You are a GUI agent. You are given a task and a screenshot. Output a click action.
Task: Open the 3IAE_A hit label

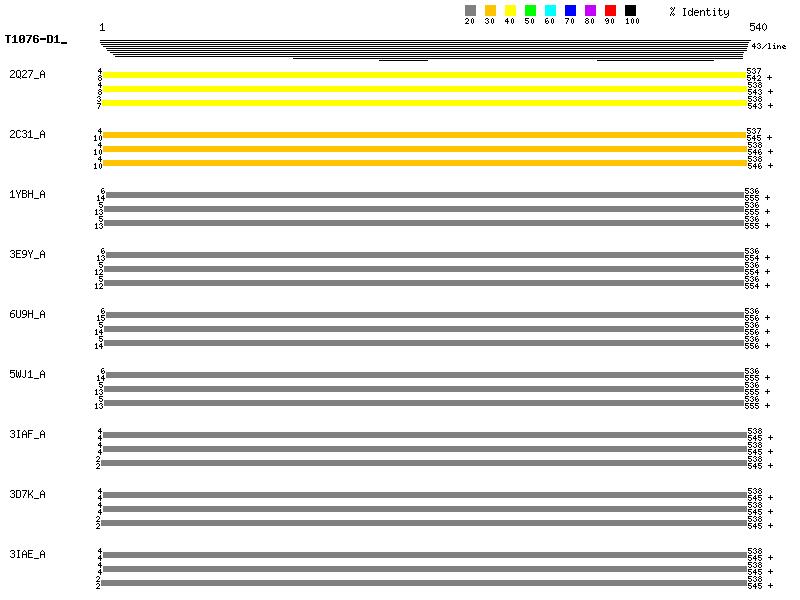pyautogui.click(x=27, y=555)
